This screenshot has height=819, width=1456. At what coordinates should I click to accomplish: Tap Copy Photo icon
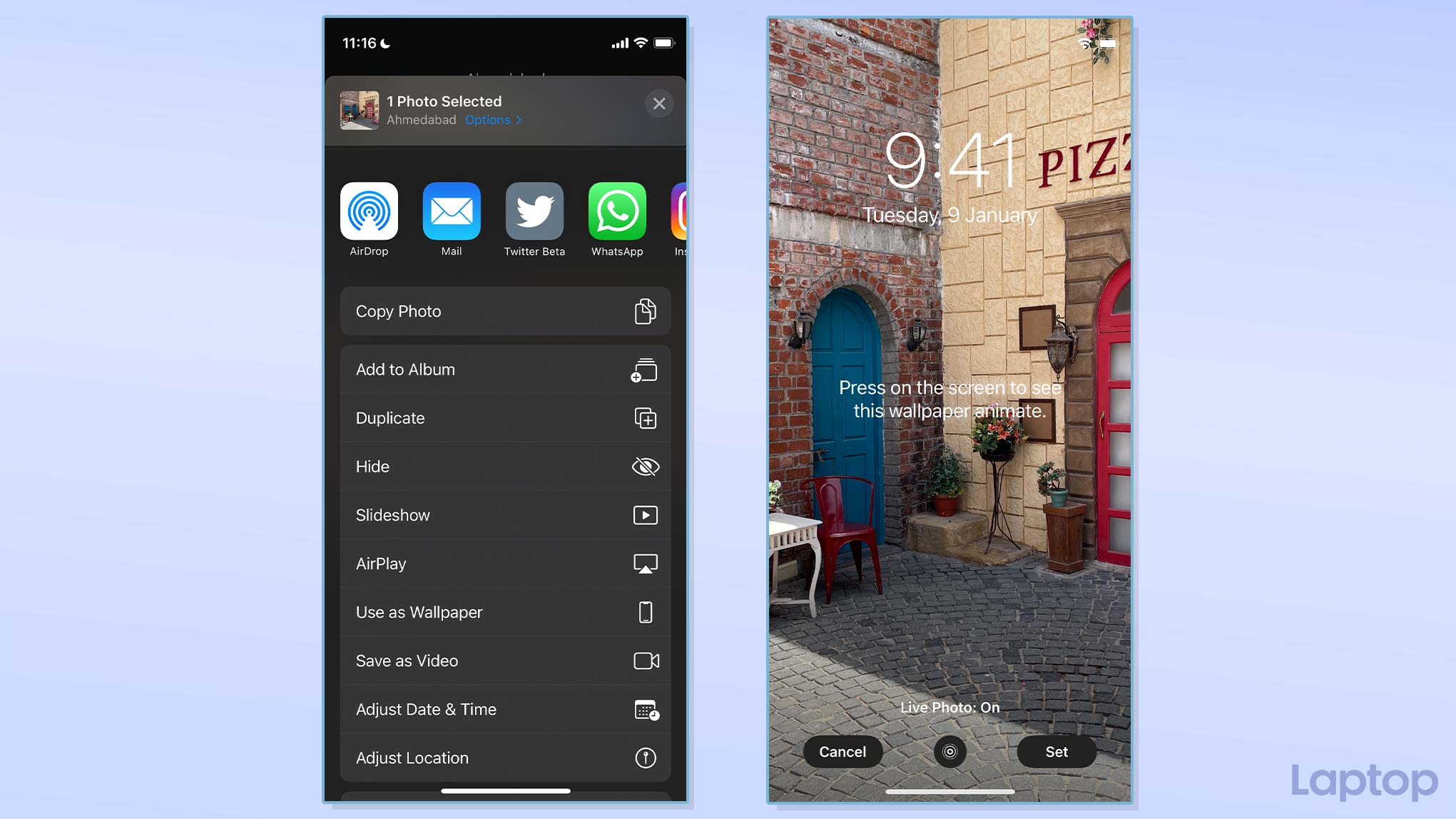(645, 311)
